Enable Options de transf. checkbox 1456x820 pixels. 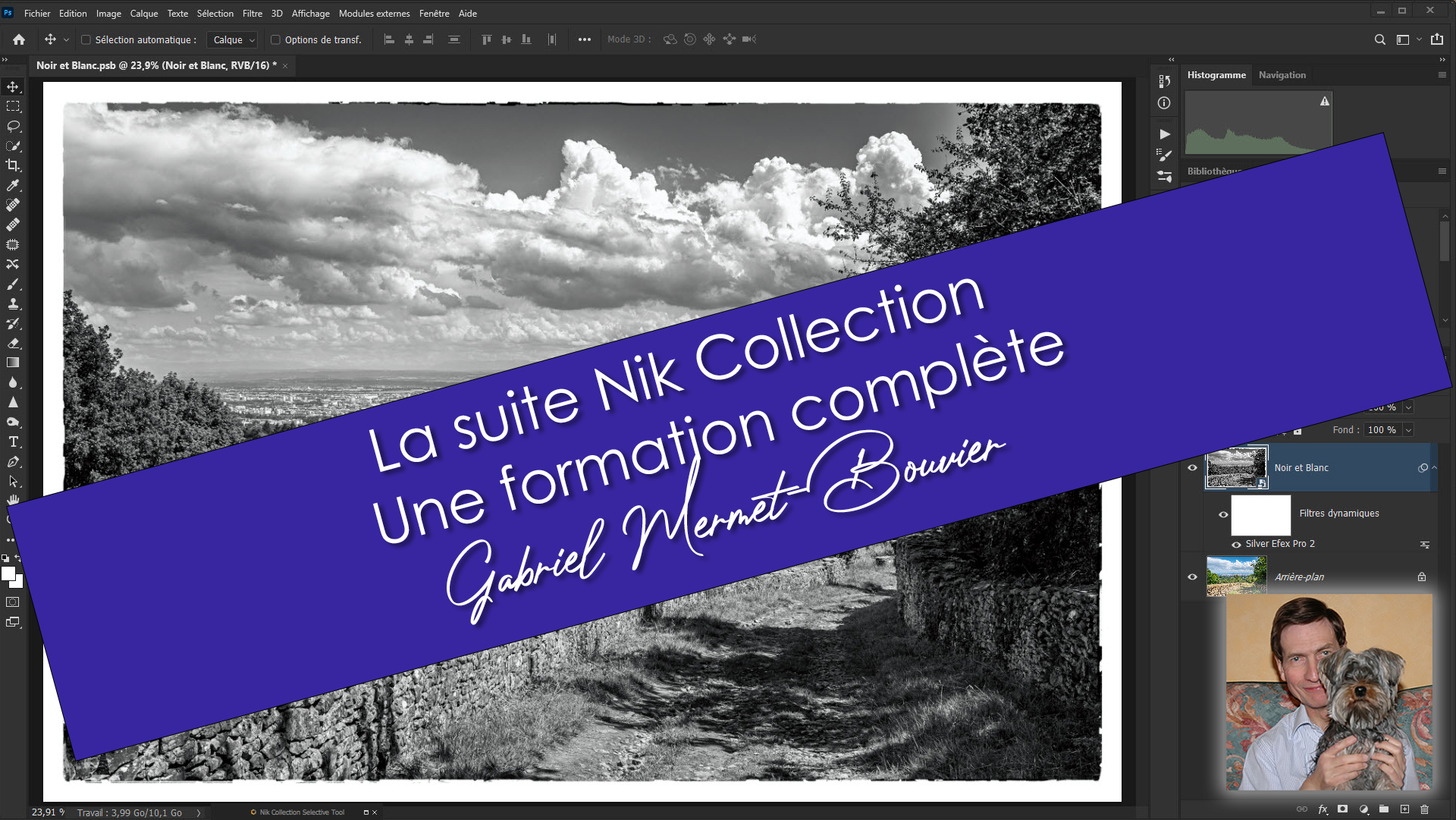point(275,39)
